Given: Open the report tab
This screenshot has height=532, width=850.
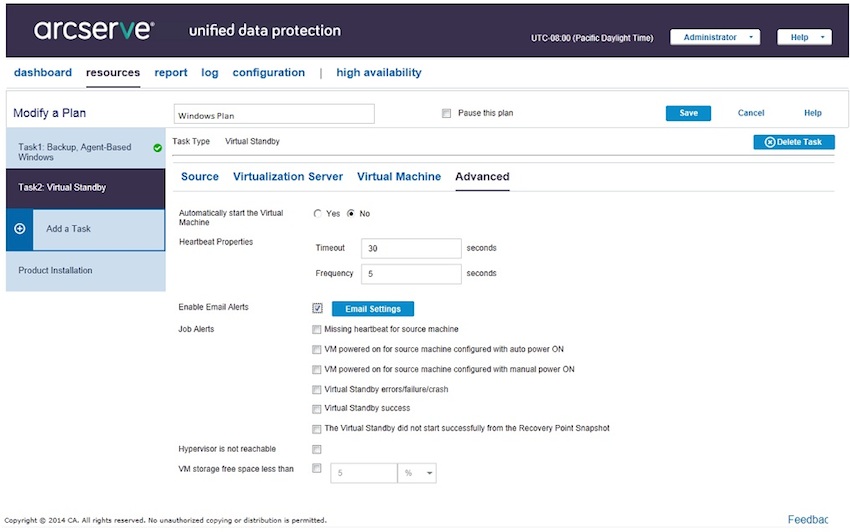Looking at the screenshot, I should pos(171,73).
